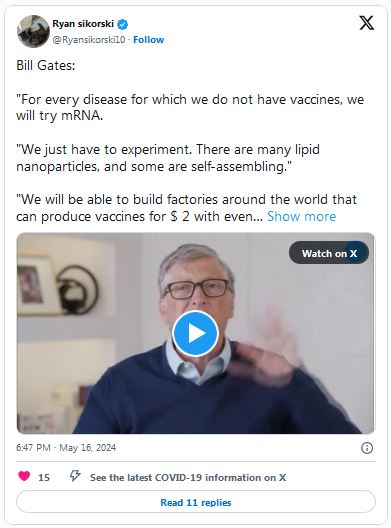The width and height of the screenshot is (391, 528).
Task: Click the lightning bolt icon beside the COVID-19 notice
Action: coord(75,476)
